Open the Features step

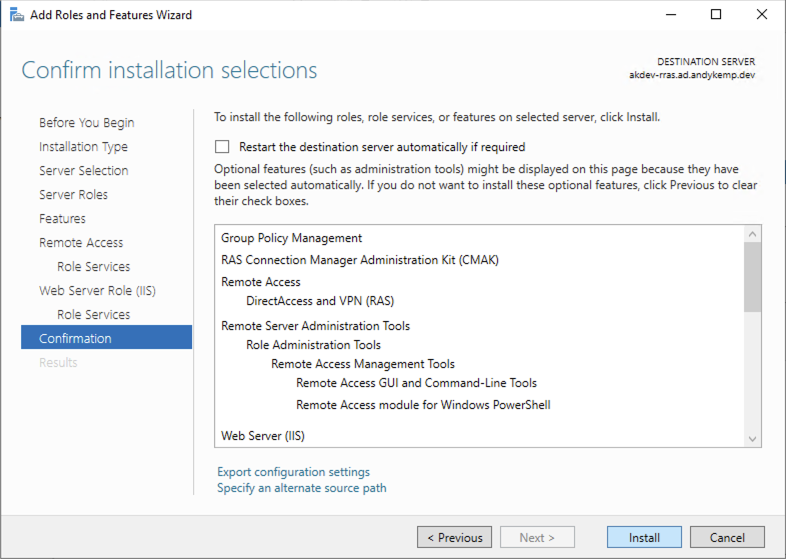[62, 219]
